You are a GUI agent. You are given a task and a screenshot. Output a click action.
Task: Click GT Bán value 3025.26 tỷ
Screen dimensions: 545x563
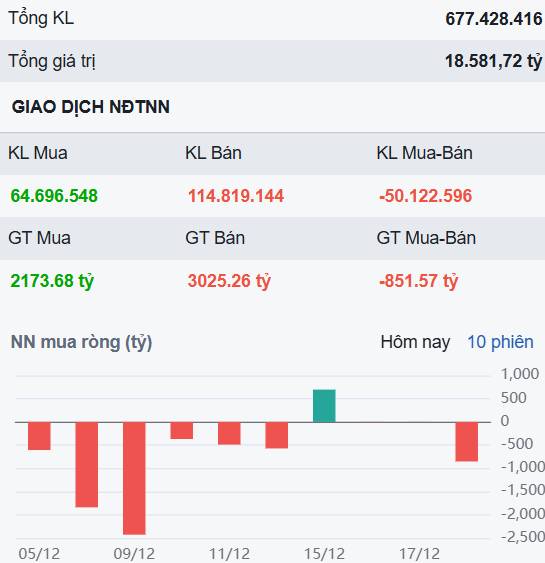(x=229, y=281)
